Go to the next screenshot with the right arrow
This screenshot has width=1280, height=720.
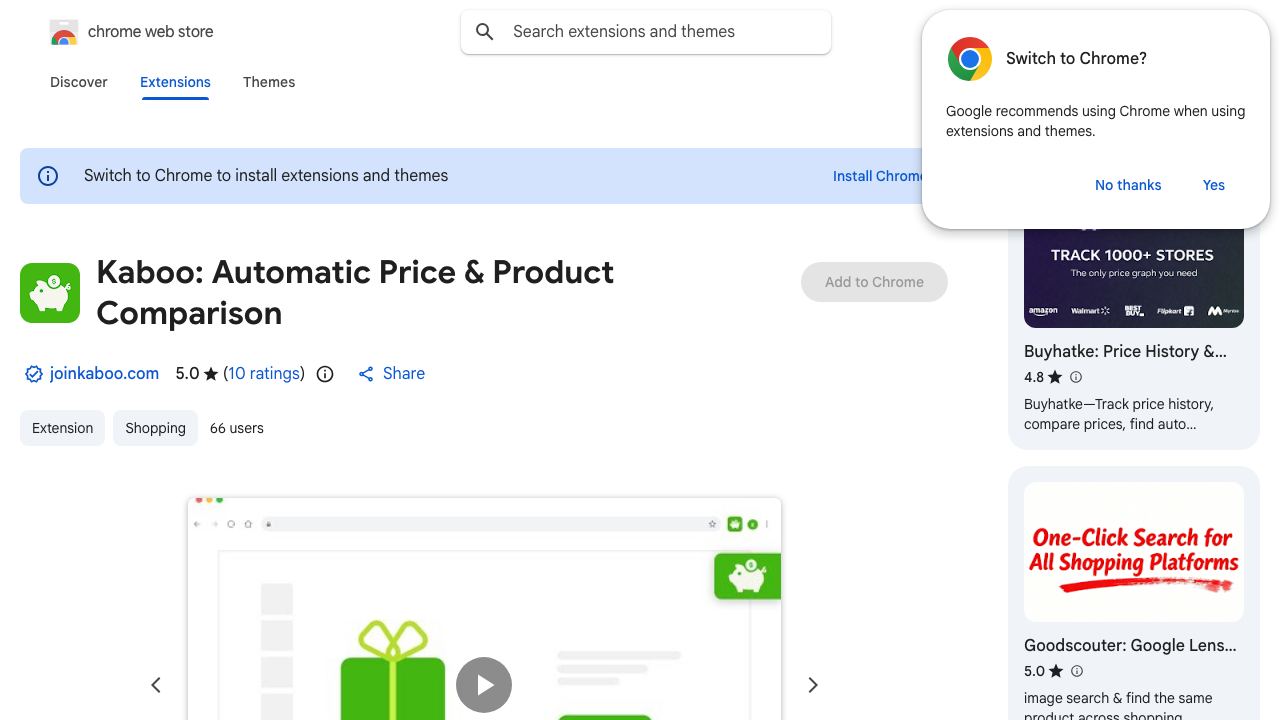click(x=813, y=685)
